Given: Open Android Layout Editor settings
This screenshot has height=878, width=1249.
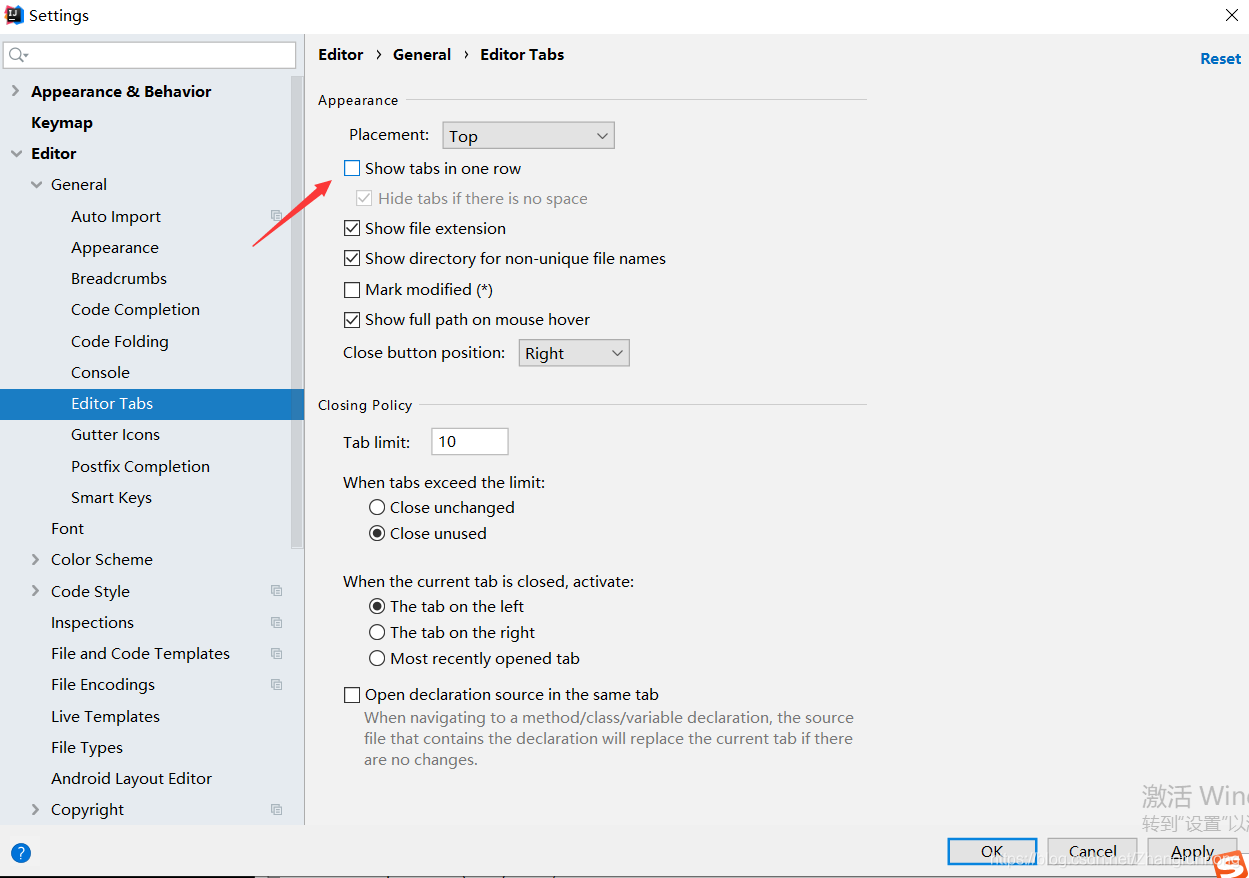Looking at the screenshot, I should tap(132, 778).
